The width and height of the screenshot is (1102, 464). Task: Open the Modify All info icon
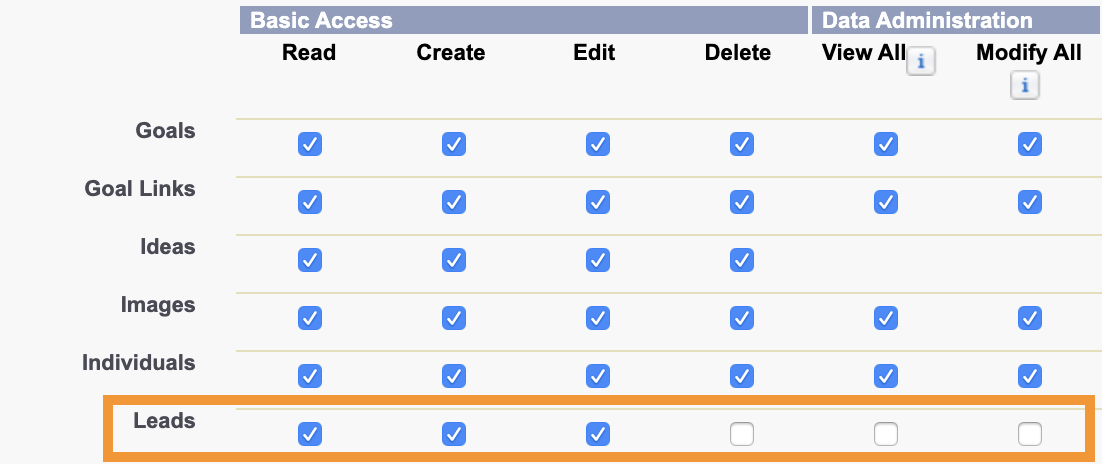click(1025, 86)
